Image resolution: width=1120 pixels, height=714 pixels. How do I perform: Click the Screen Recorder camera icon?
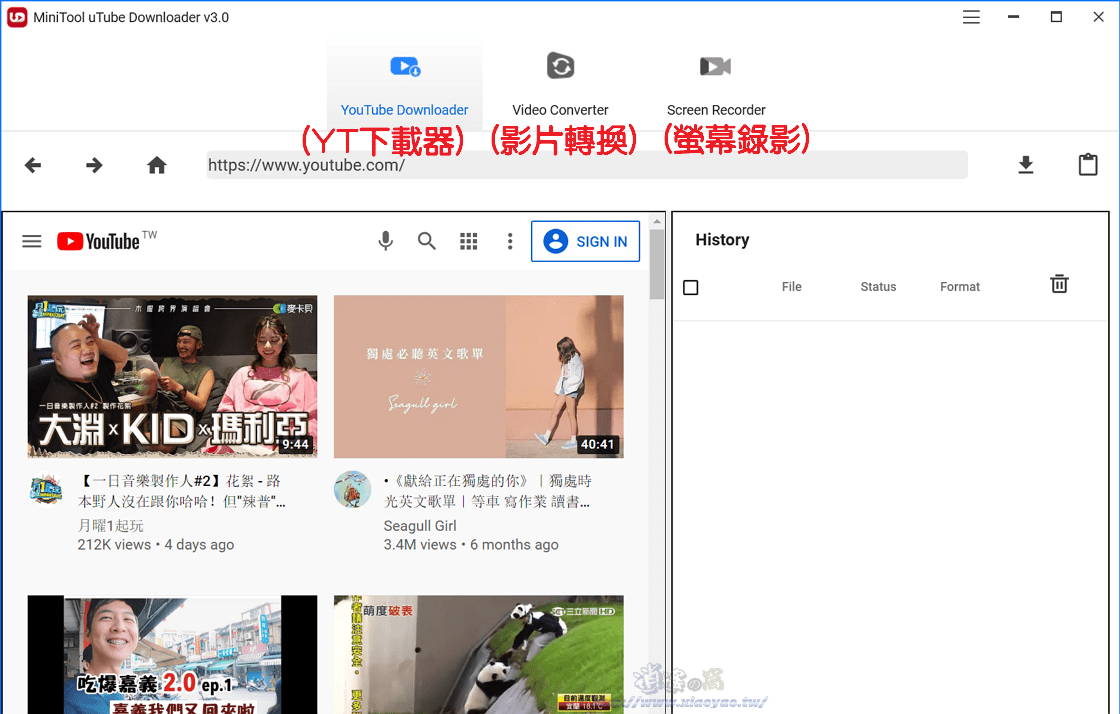pos(715,66)
